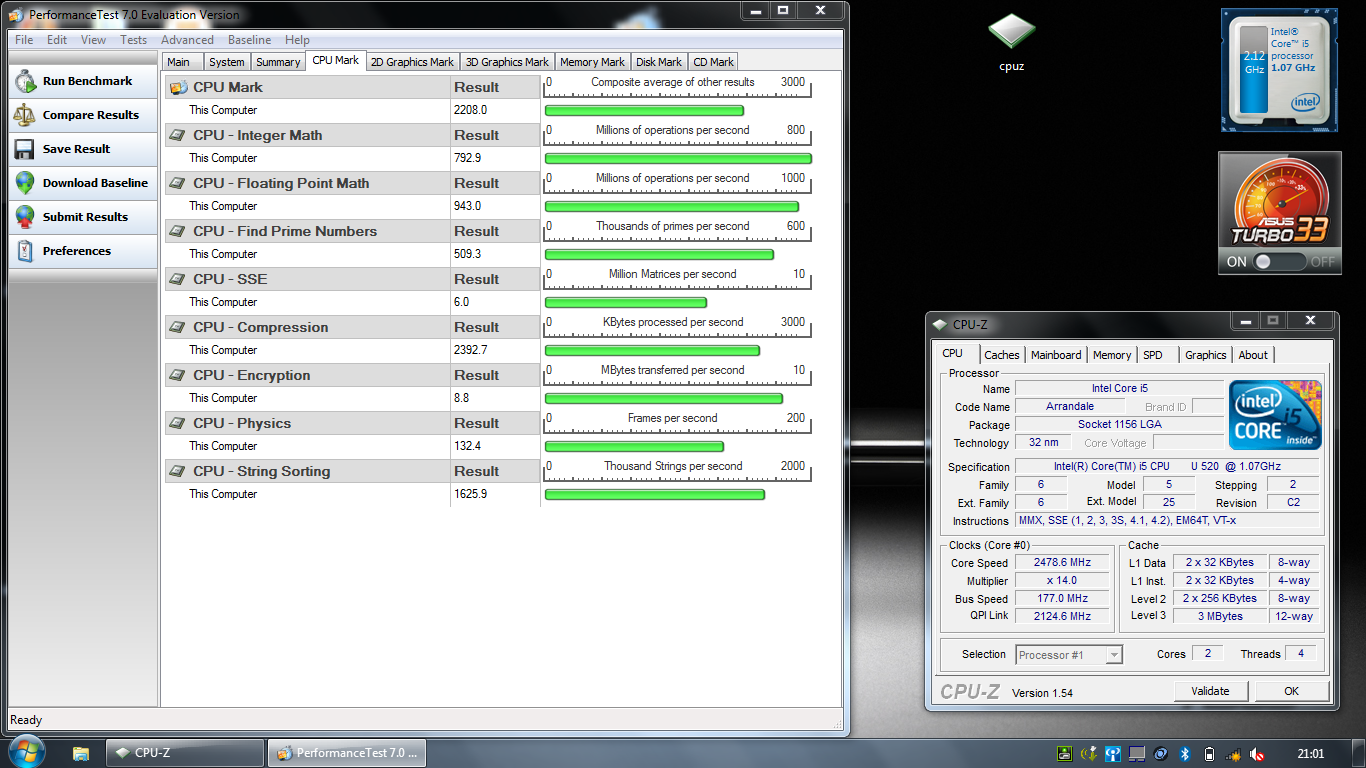Click the Submit Results globe icon

tap(25, 218)
